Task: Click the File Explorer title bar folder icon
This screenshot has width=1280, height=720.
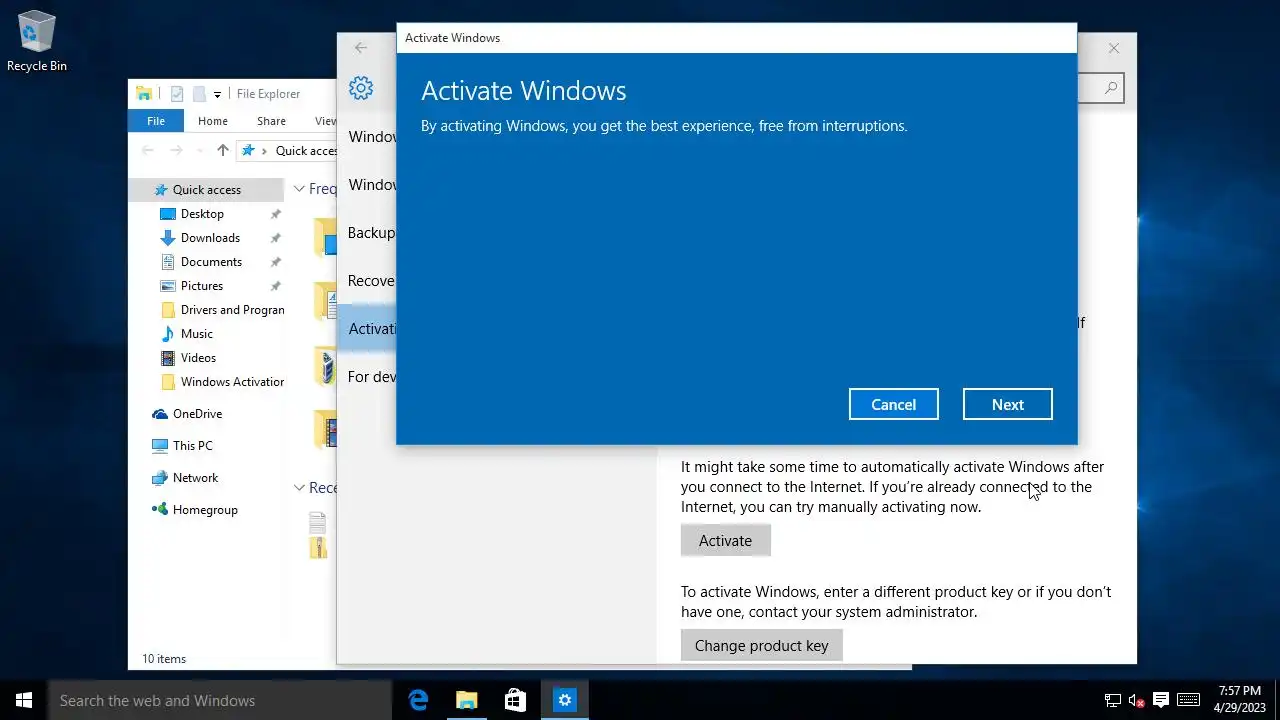Action: pos(144,93)
